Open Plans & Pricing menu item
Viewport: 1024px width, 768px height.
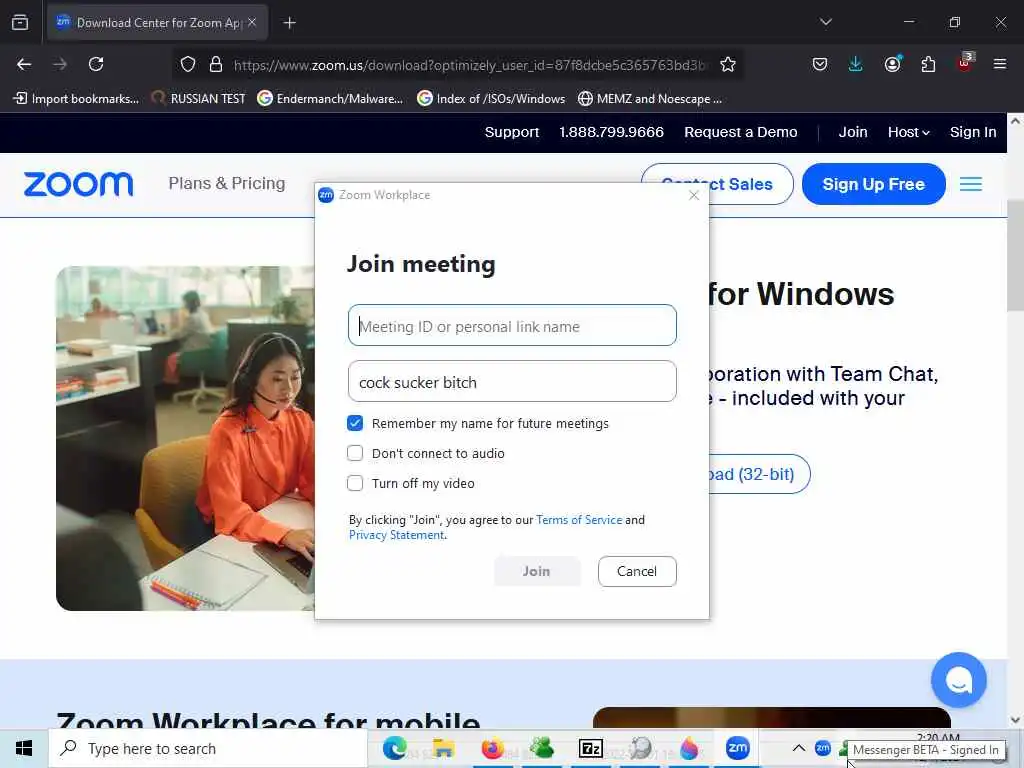227,184
